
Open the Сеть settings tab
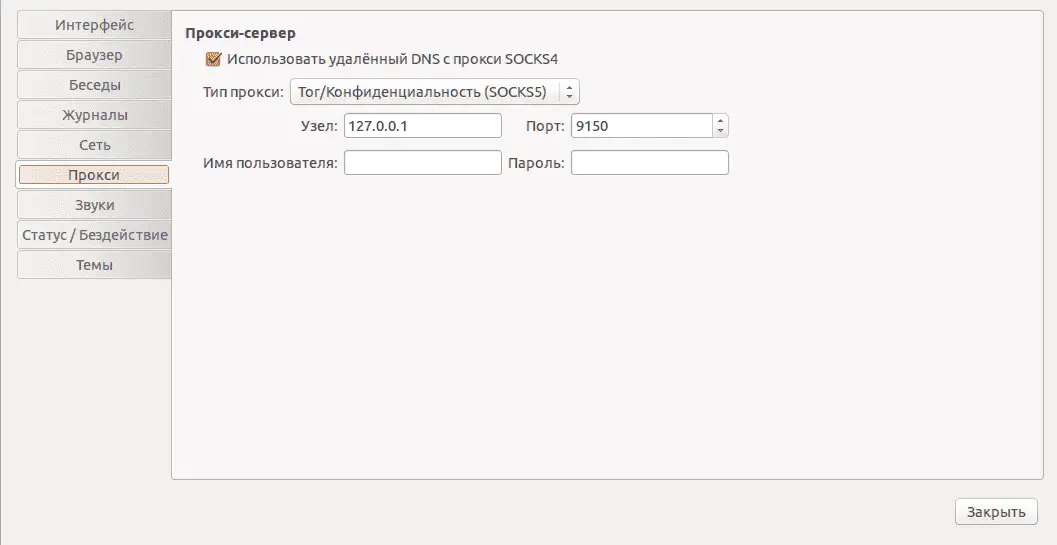pos(94,145)
